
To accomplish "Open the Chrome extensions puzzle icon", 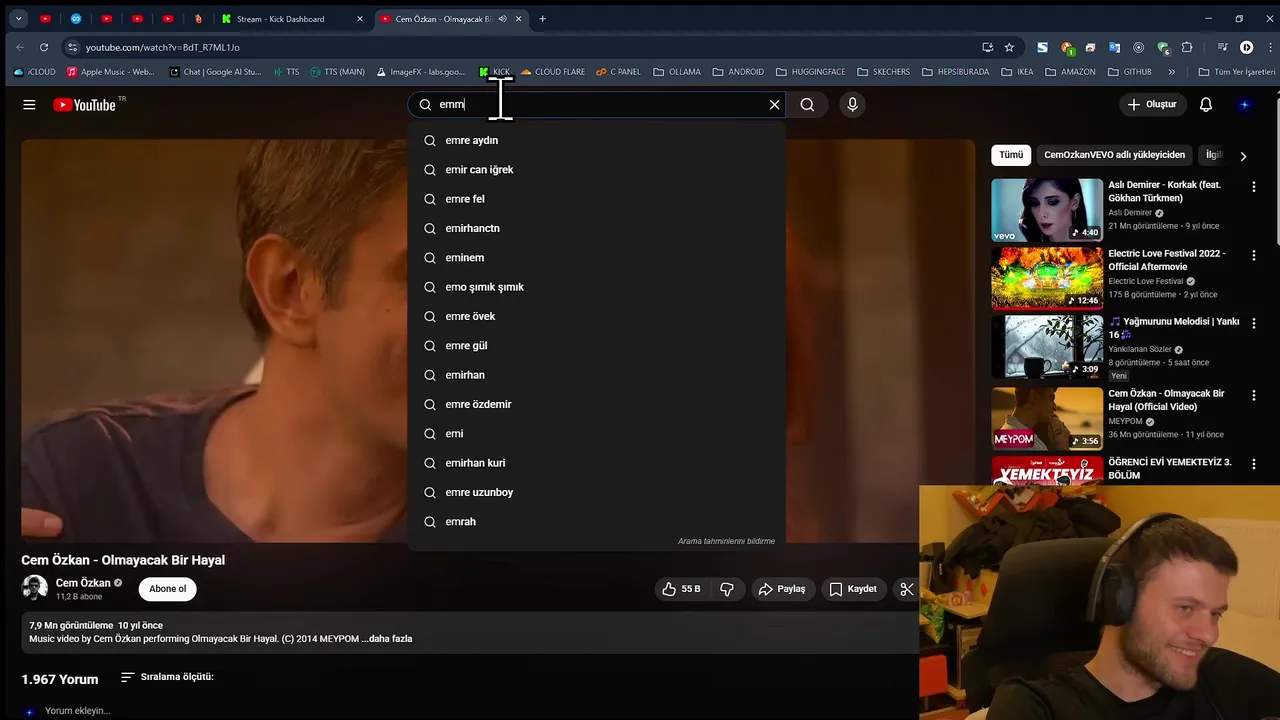I will click(1187, 47).
